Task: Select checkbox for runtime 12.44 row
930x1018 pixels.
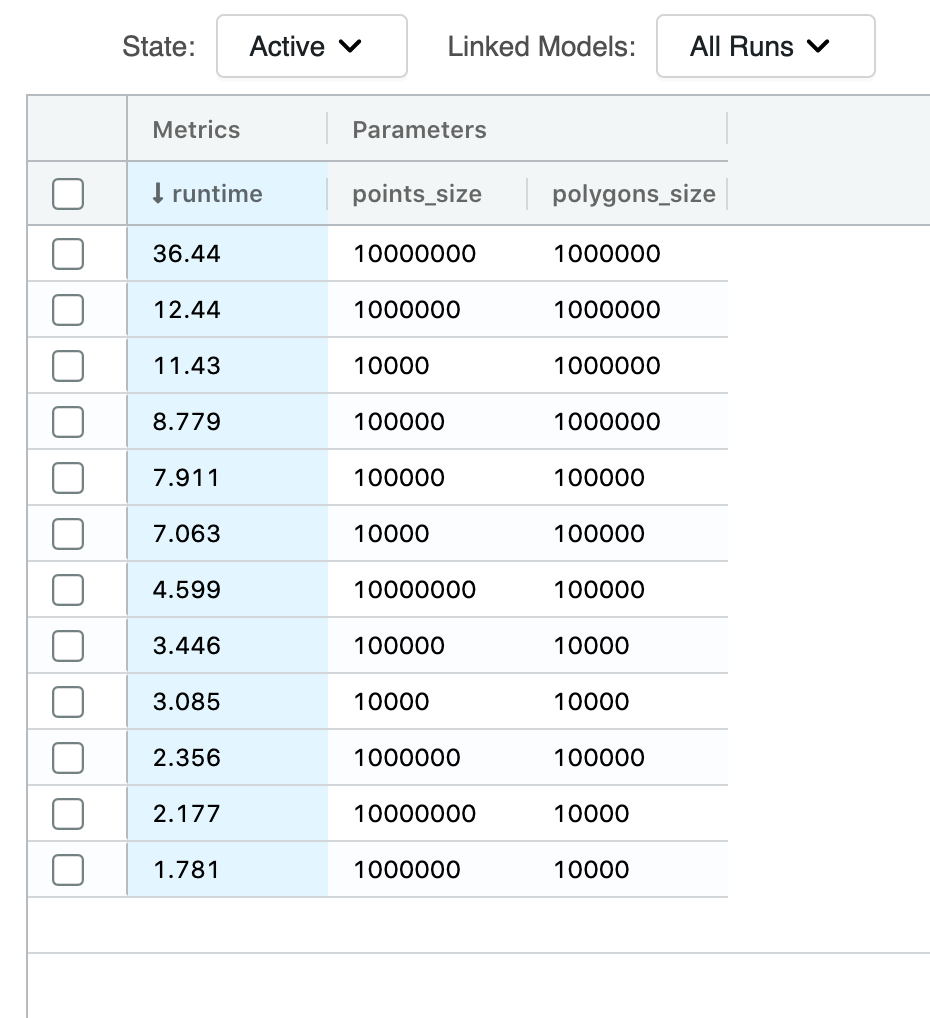Action: point(68,310)
